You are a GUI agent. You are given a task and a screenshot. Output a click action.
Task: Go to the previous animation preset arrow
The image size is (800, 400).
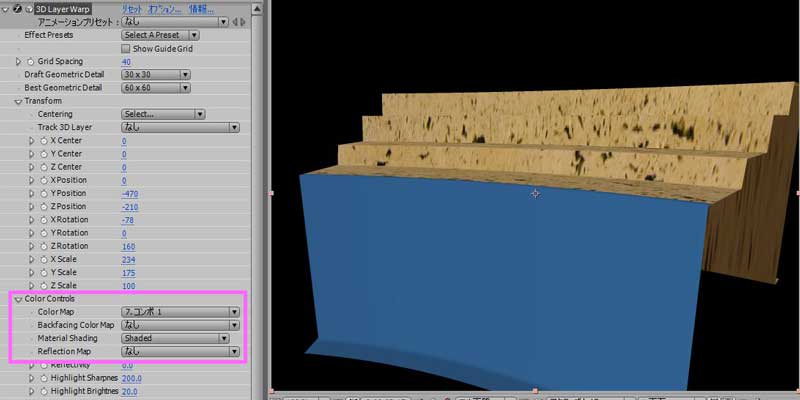[236, 21]
